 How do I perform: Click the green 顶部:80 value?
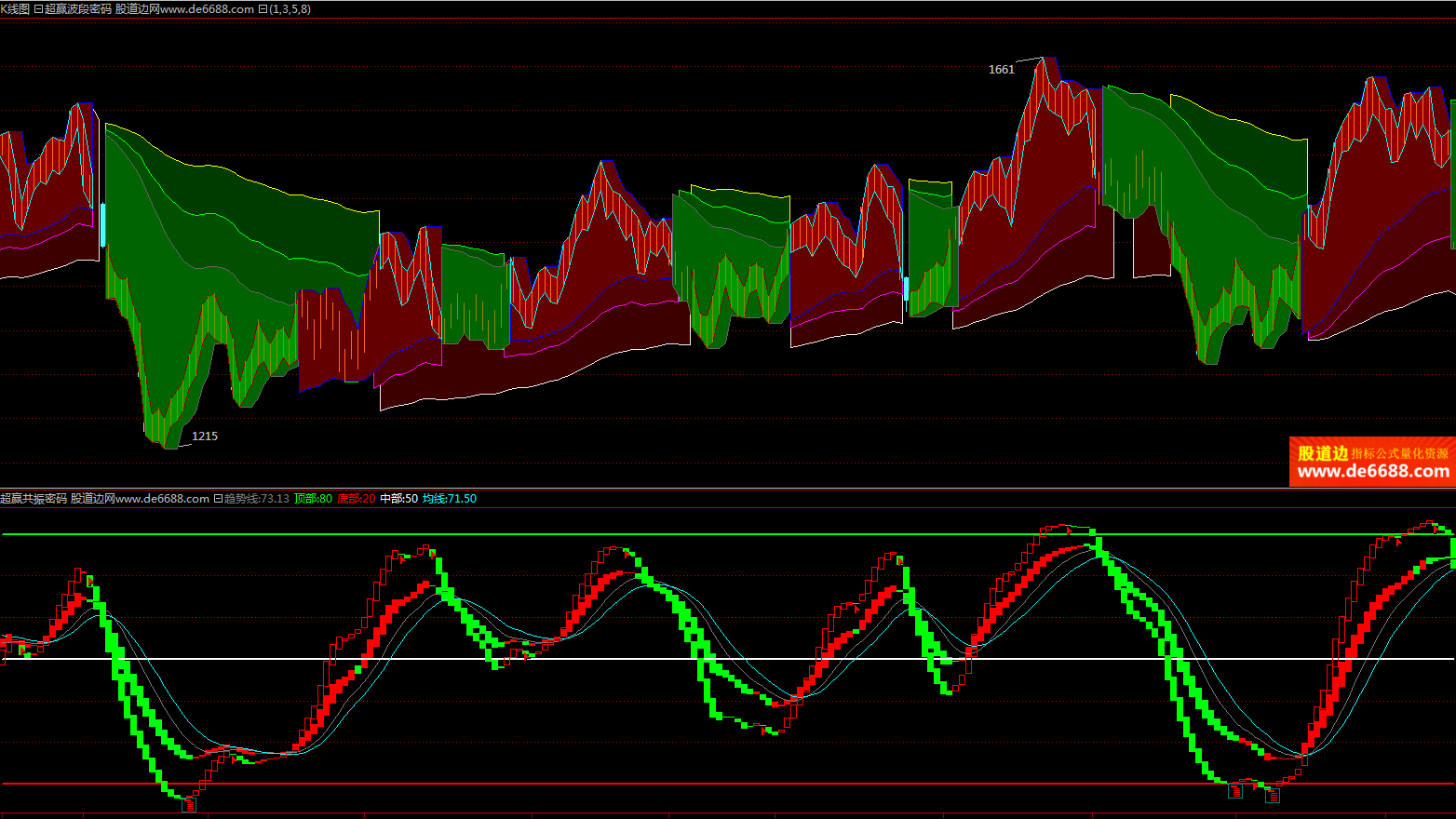tap(313, 499)
